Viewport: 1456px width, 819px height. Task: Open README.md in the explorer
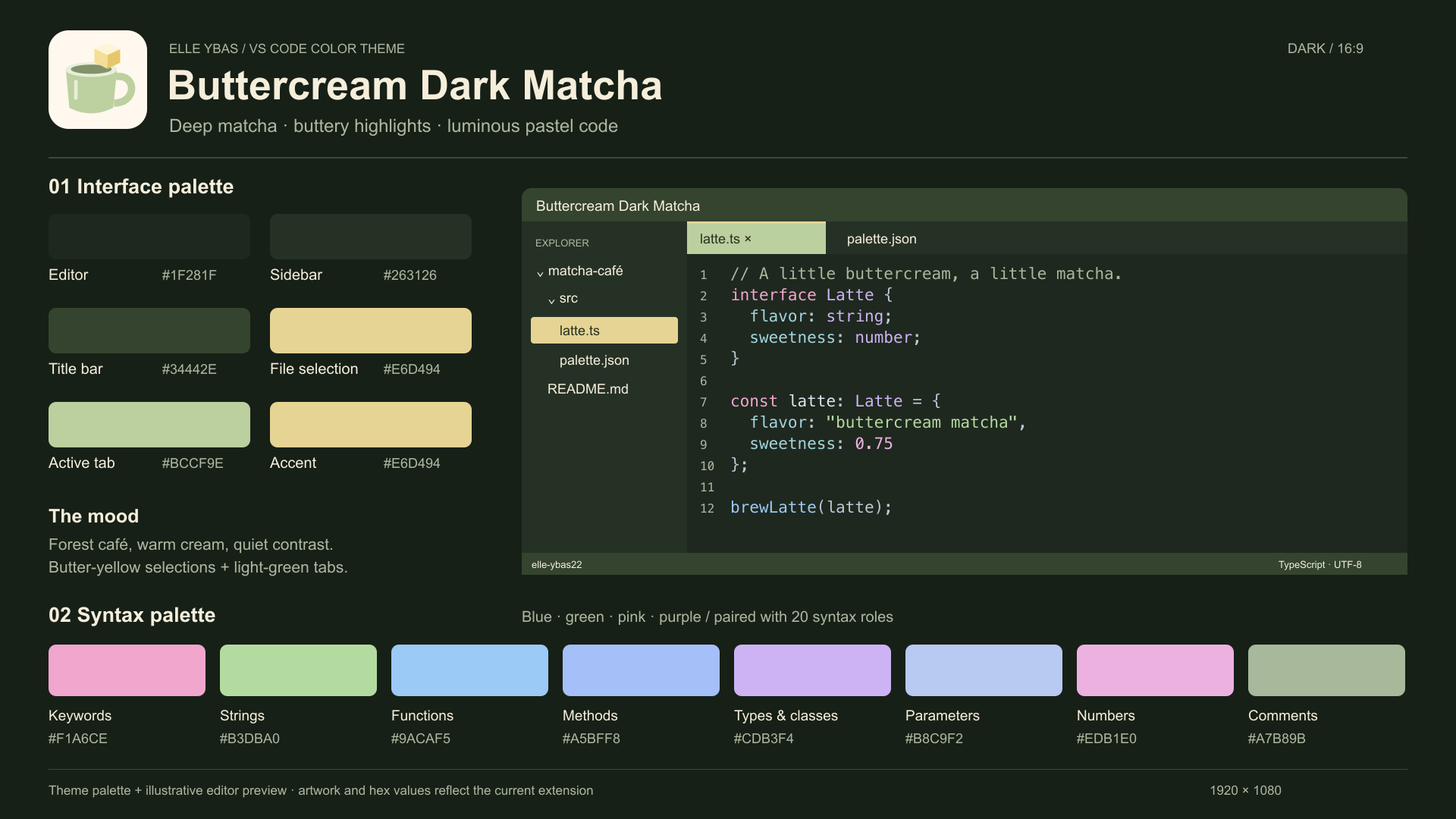pos(588,389)
